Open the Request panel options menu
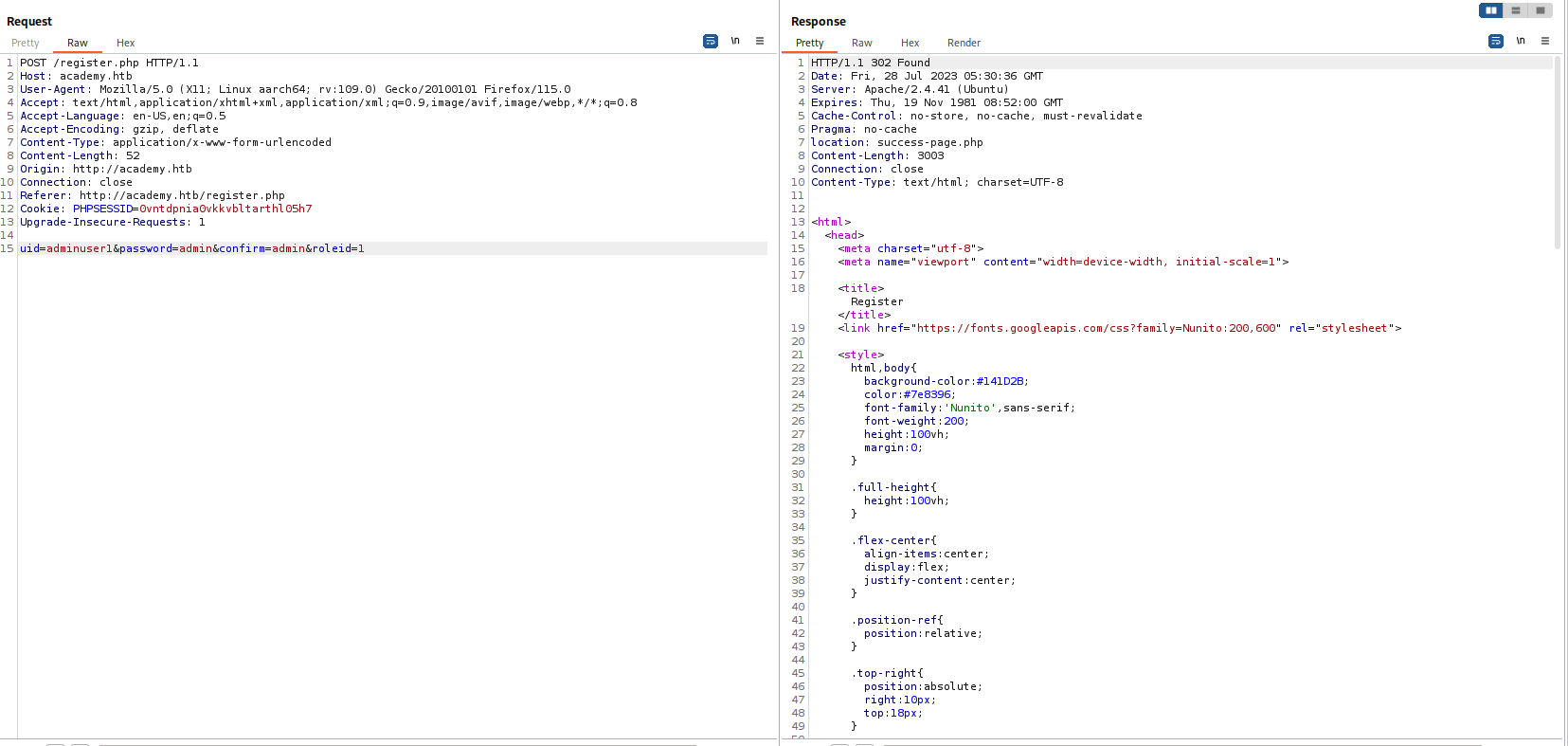The width and height of the screenshot is (1568, 746). (760, 42)
